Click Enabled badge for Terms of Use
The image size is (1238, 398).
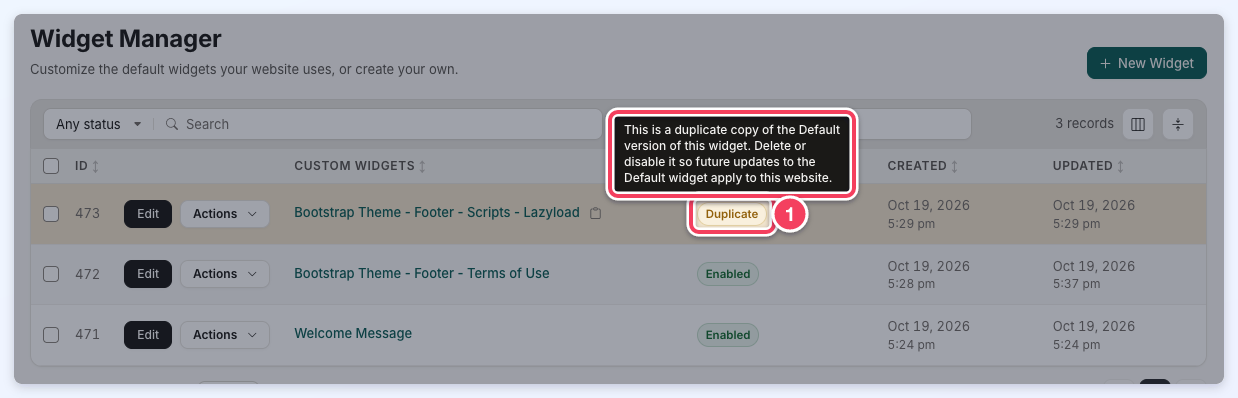[728, 274]
